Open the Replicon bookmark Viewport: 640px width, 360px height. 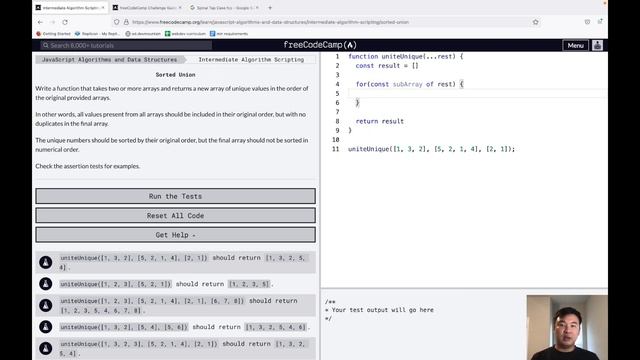coord(97,34)
